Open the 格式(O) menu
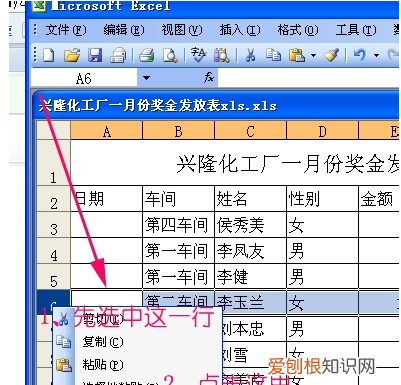The width and height of the screenshot is (401, 385). pos(298,30)
